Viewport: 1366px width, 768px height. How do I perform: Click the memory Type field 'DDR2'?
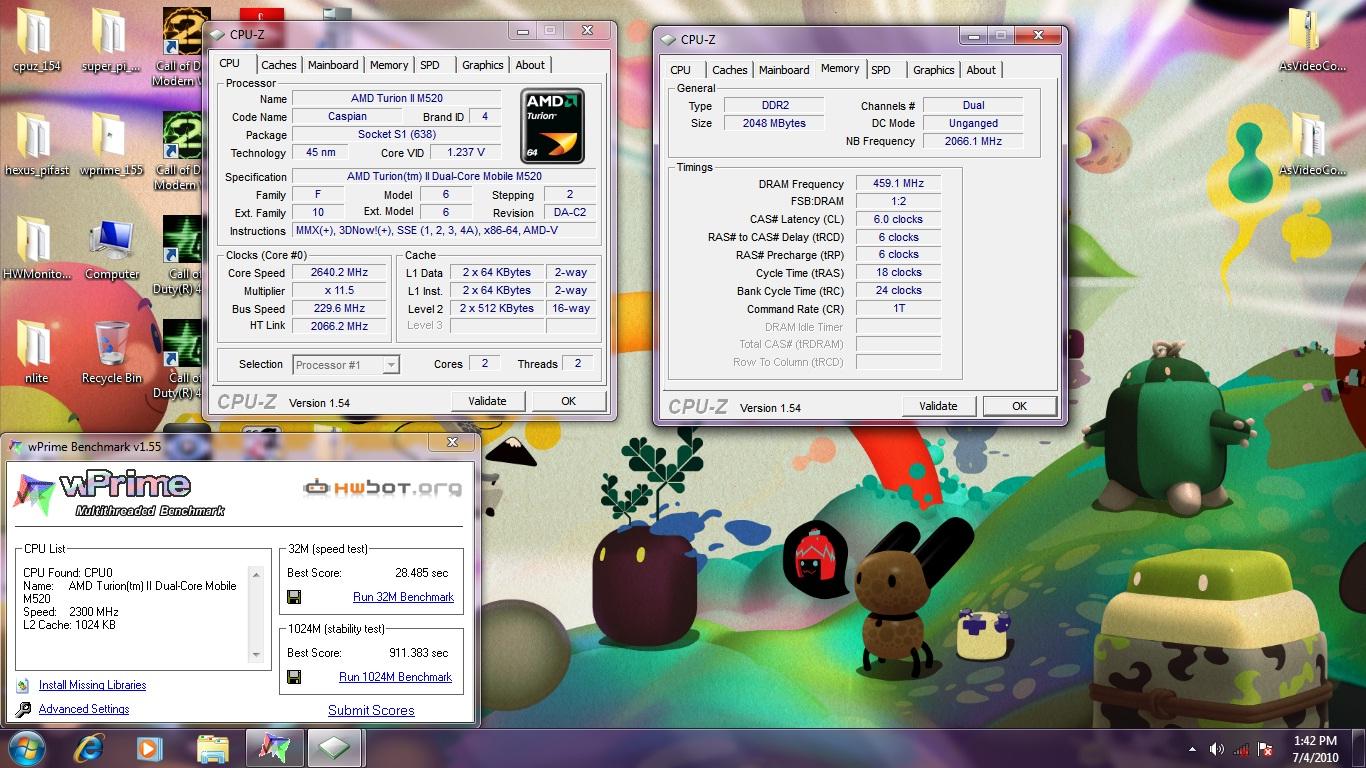pyautogui.click(x=773, y=106)
